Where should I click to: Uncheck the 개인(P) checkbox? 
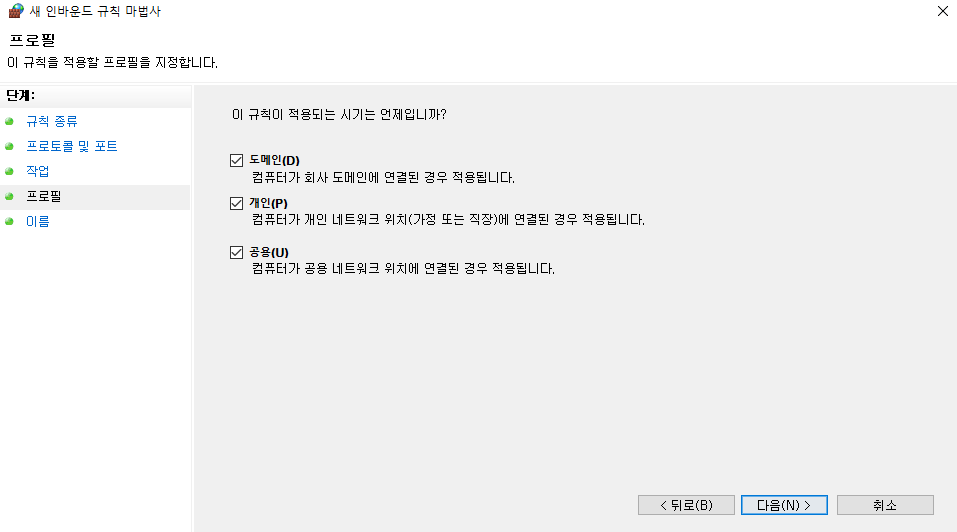236,203
